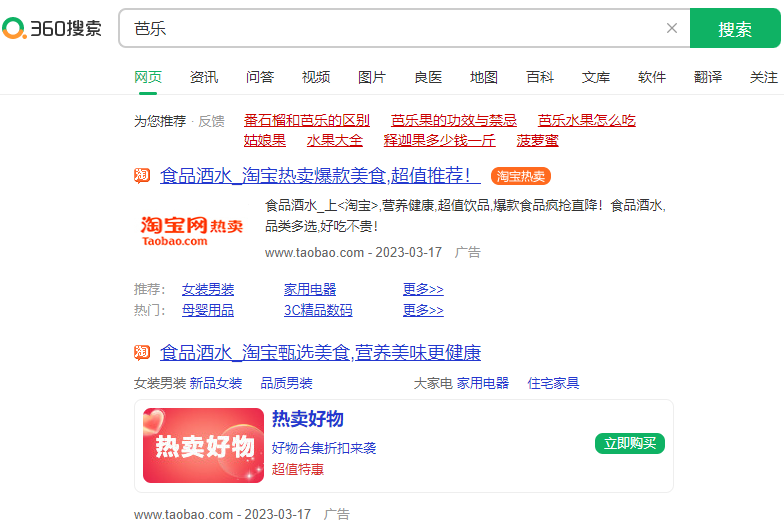Click 更多>> in the 推荐 row
This screenshot has height=526, width=784.
click(423, 289)
